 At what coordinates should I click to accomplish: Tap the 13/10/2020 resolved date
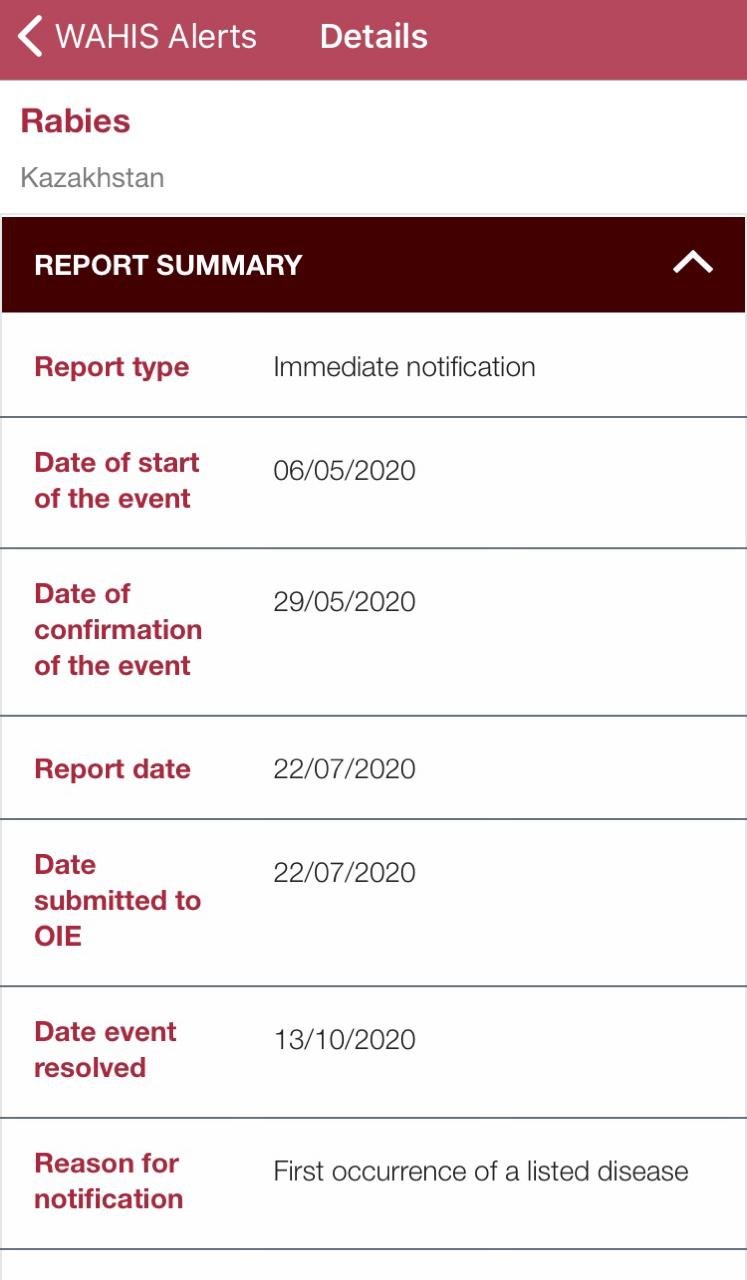pos(344,1040)
